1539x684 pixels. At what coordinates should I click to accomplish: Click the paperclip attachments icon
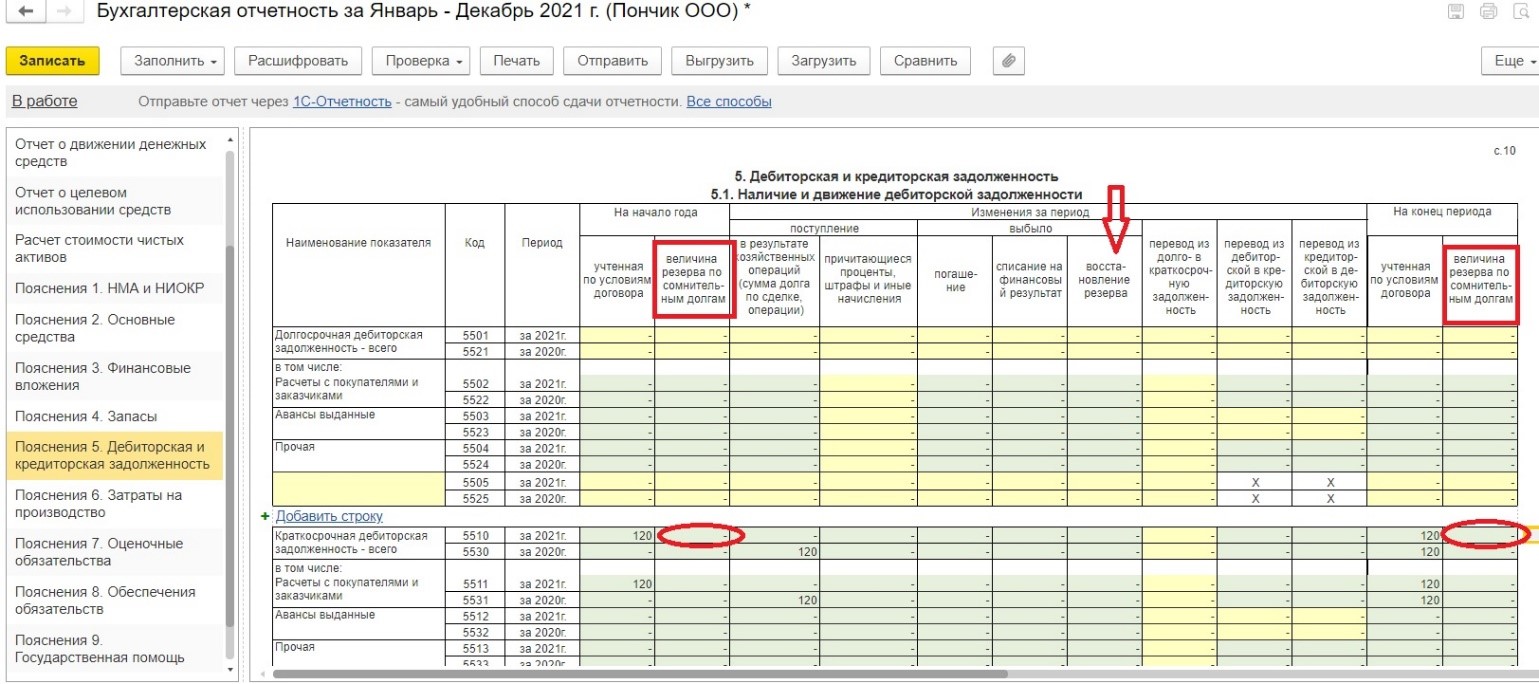(x=1009, y=61)
